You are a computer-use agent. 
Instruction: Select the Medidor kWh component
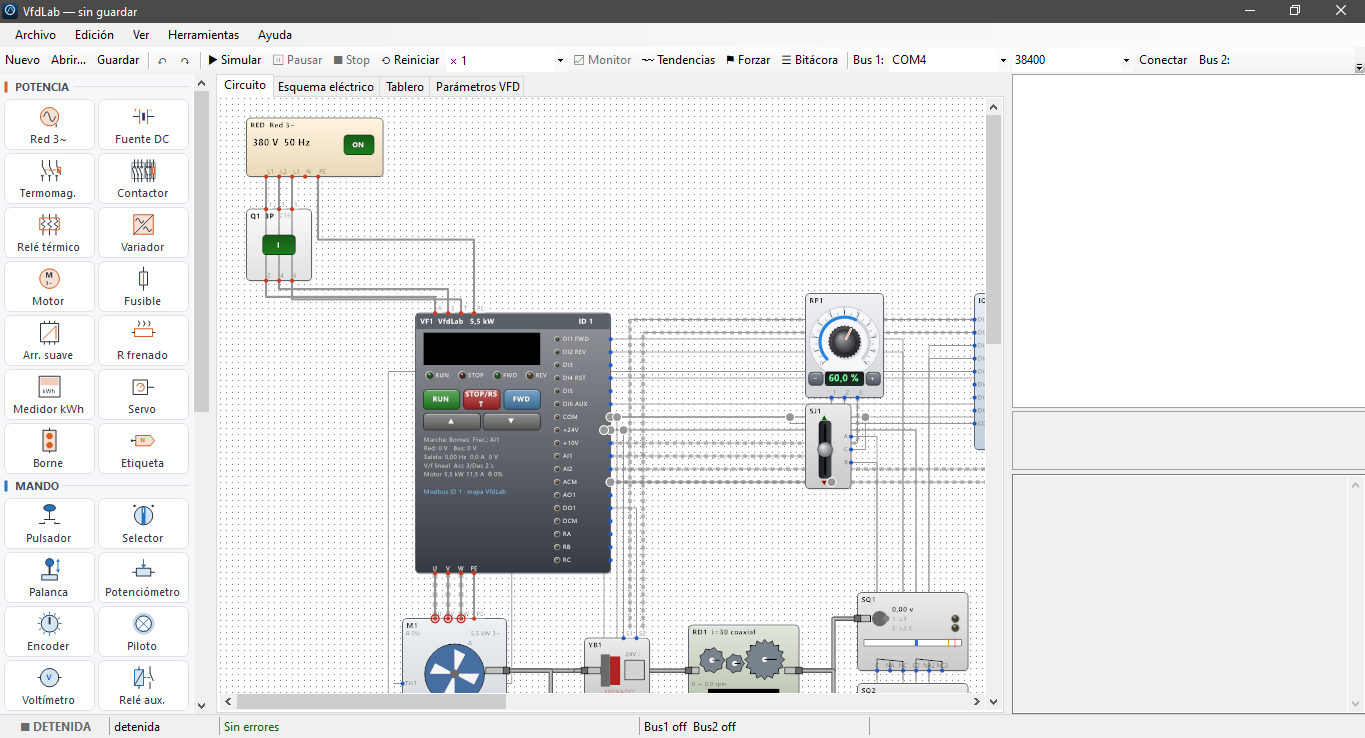pyautogui.click(x=49, y=394)
